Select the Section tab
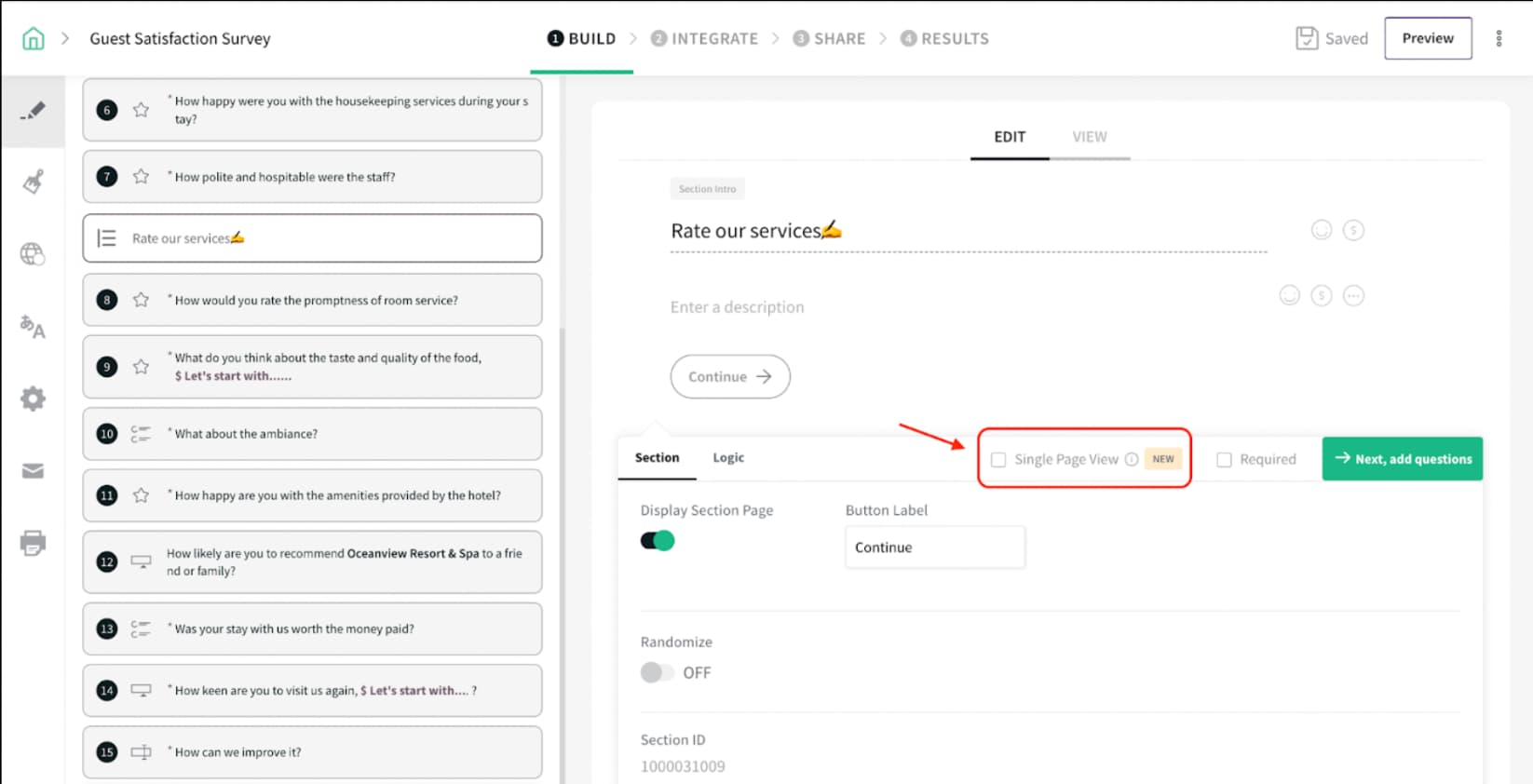Image resolution: width=1533 pixels, height=784 pixels. tap(658, 457)
